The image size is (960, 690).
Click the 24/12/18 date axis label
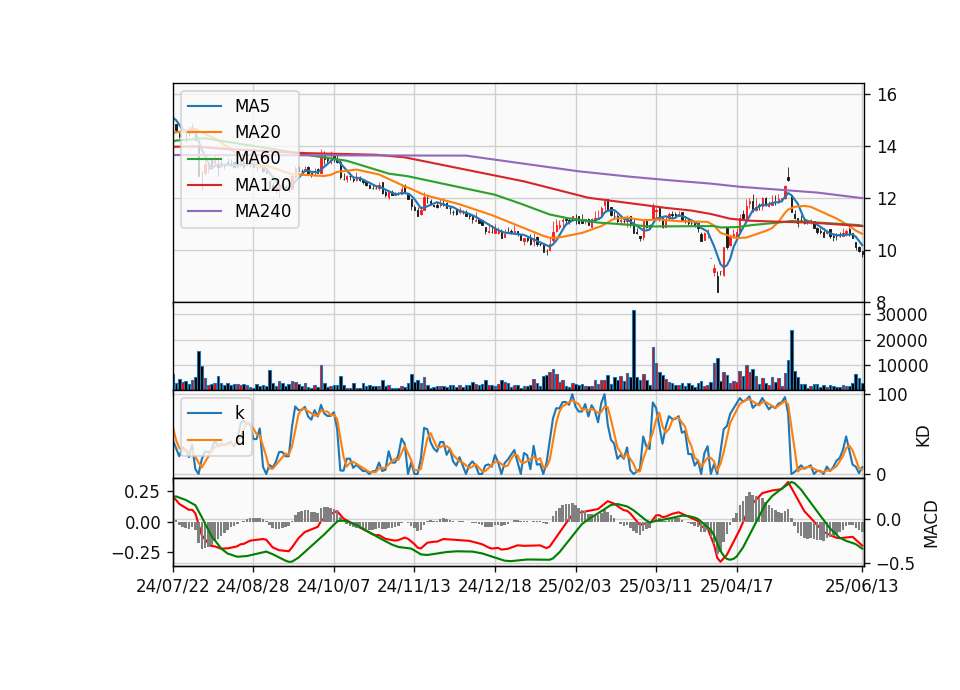(495, 586)
